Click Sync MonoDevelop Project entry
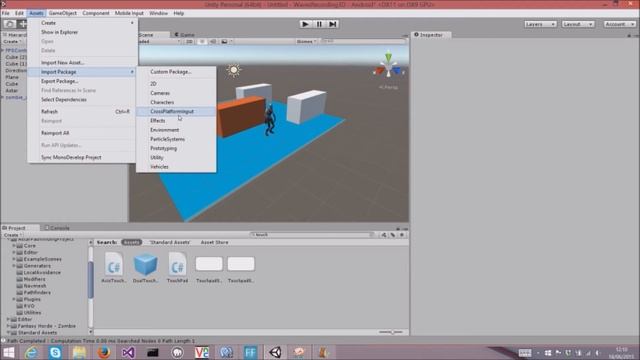 click(x=82, y=158)
